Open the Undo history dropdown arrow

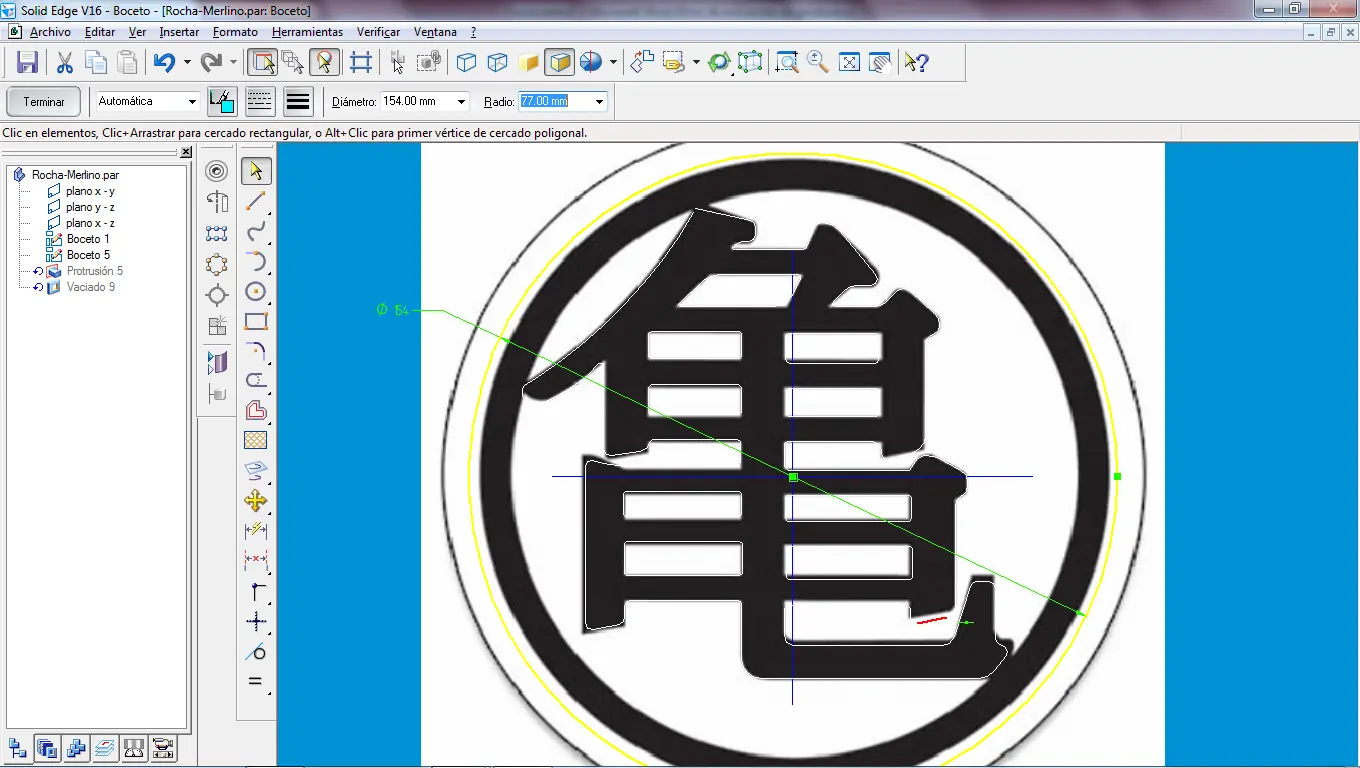point(185,62)
